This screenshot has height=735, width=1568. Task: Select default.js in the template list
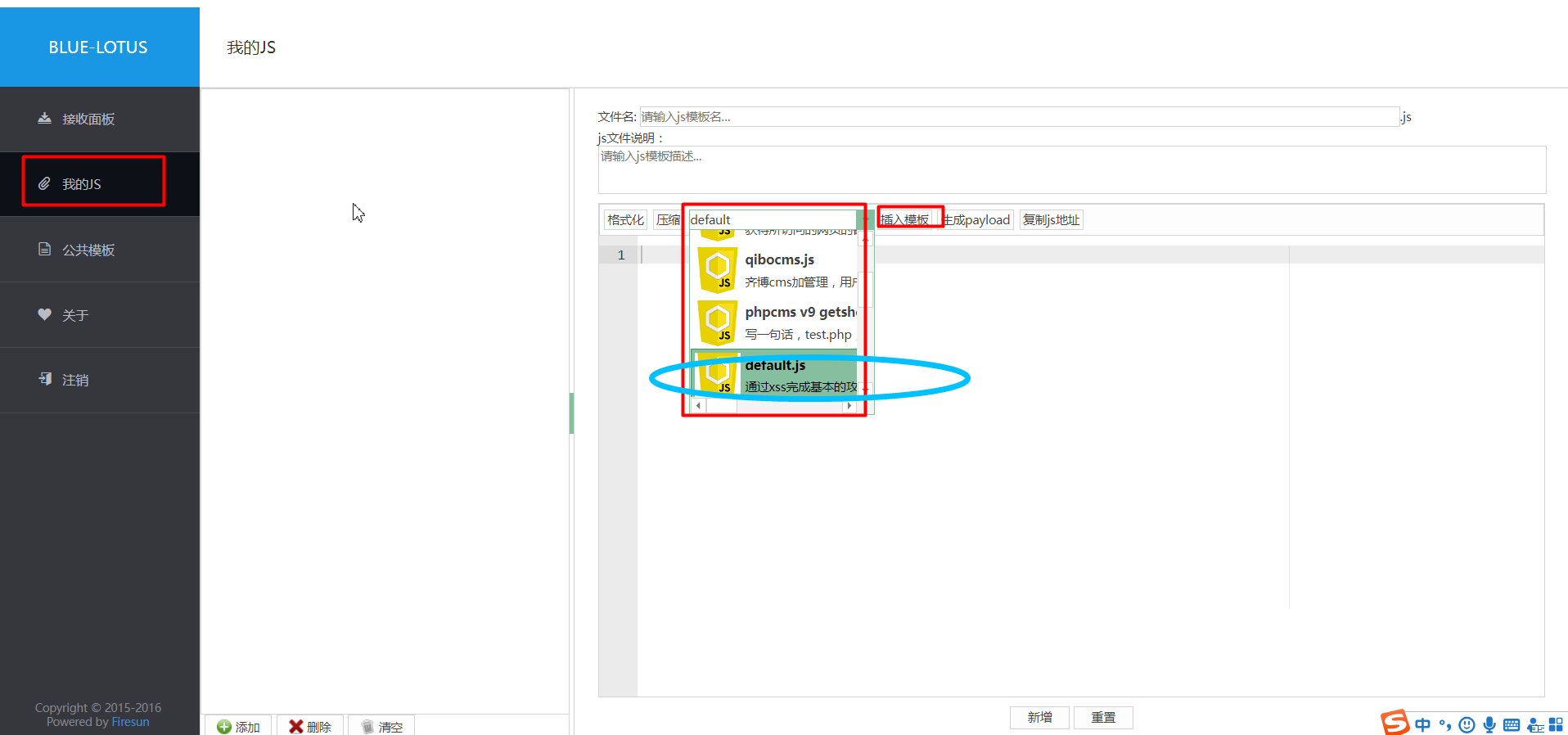pyautogui.click(x=774, y=375)
